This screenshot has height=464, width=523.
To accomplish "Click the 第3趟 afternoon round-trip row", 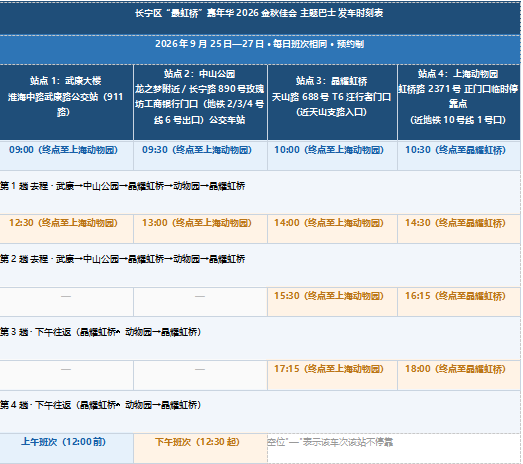I will 260,339.
